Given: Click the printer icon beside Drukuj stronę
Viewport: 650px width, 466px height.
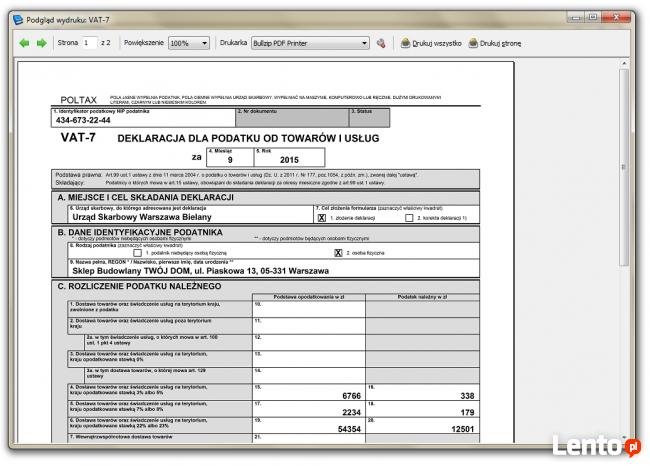Looking at the screenshot, I should coord(473,43).
